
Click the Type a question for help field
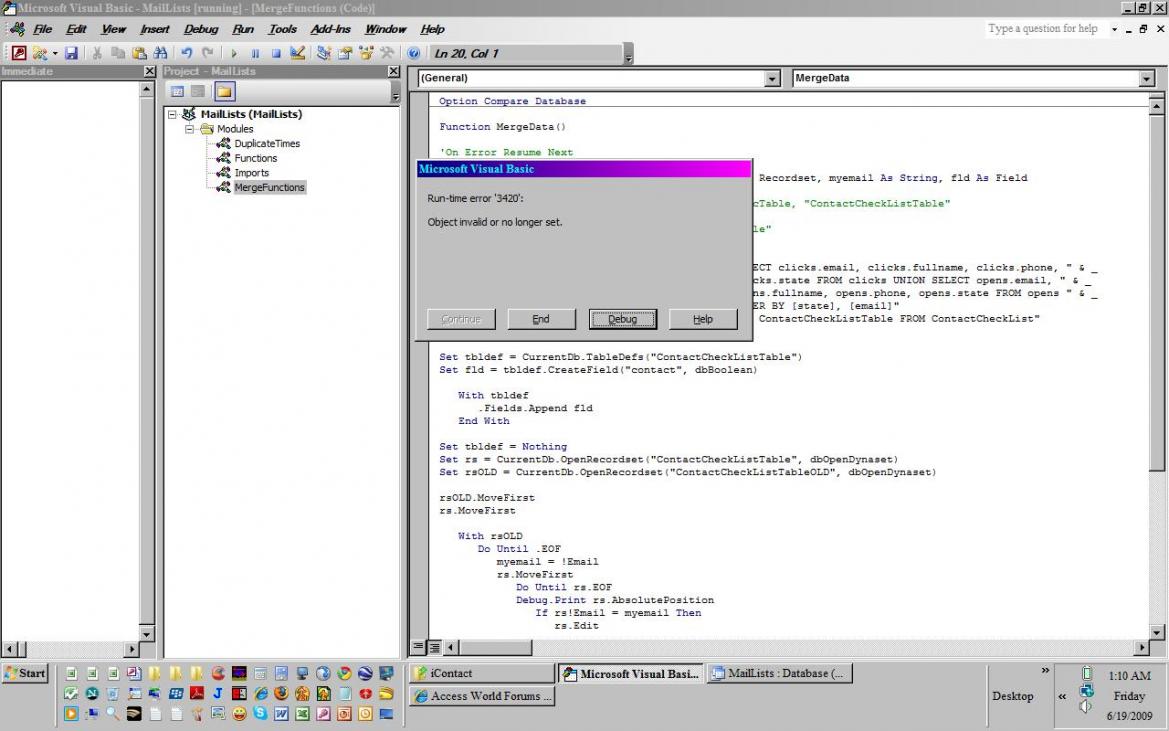click(x=1046, y=28)
